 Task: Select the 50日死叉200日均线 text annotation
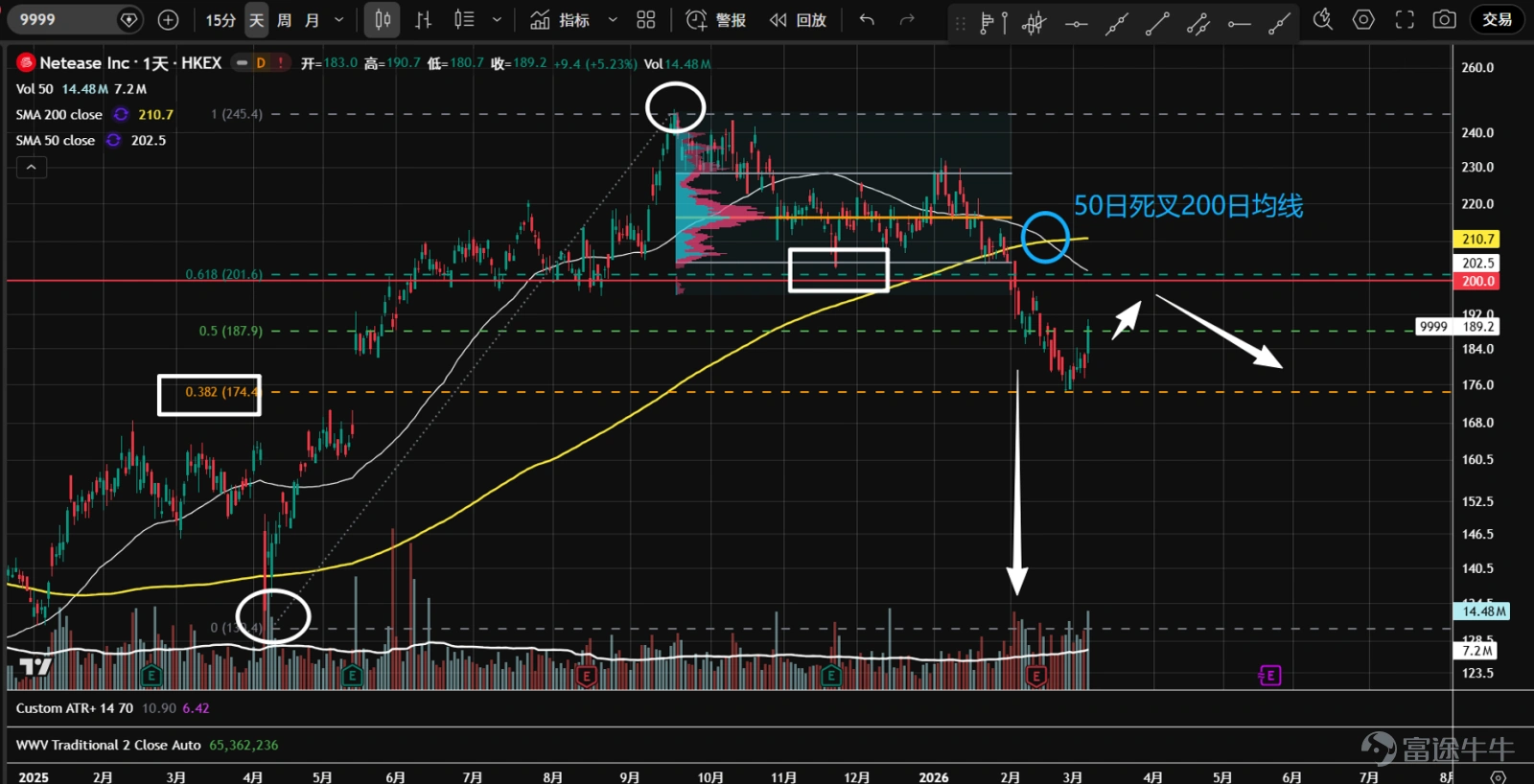coord(1188,206)
